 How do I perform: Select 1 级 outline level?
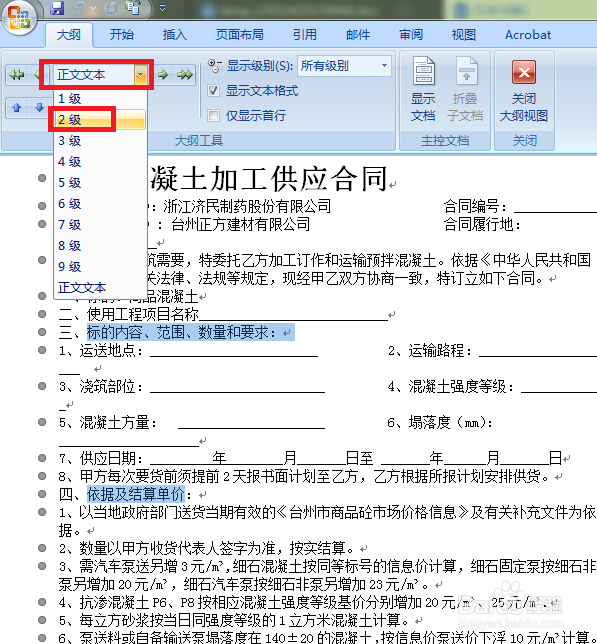101,99
